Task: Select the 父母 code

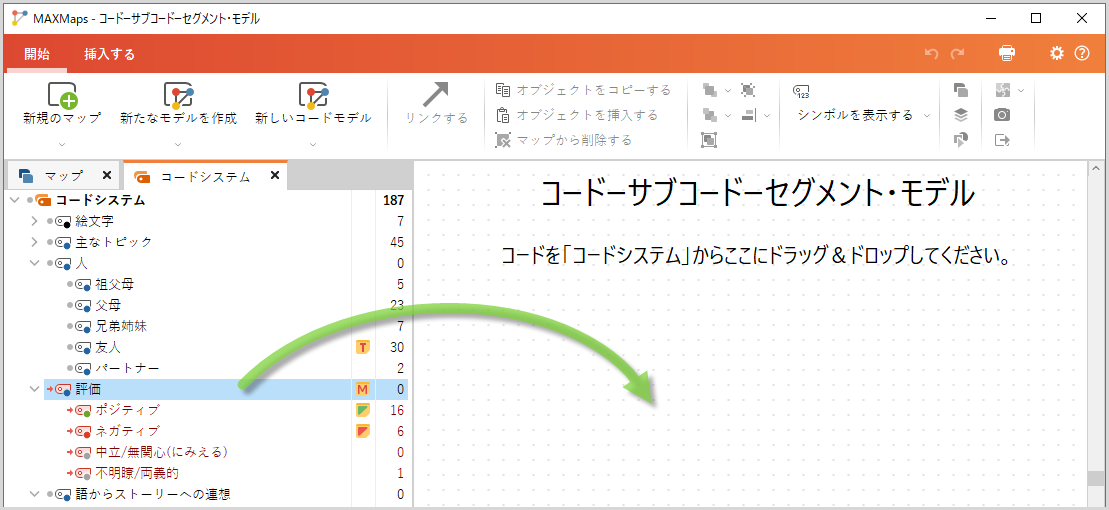Action: [108, 306]
